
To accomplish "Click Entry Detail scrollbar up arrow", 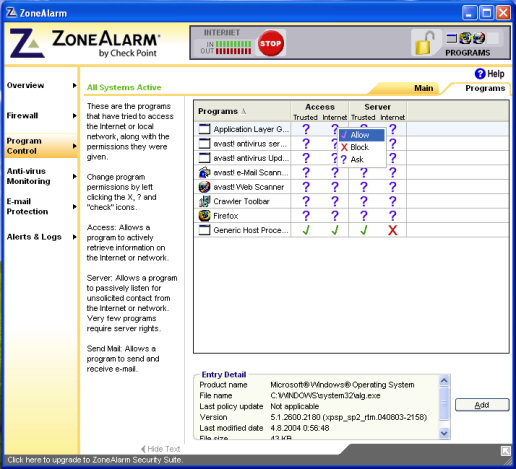I will [444, 380].
